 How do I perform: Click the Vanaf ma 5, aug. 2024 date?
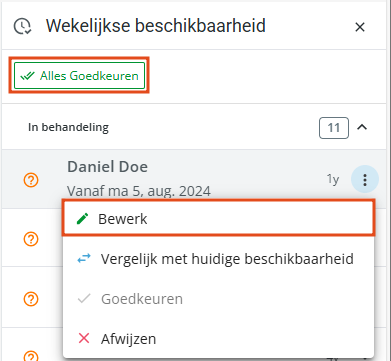139,191
